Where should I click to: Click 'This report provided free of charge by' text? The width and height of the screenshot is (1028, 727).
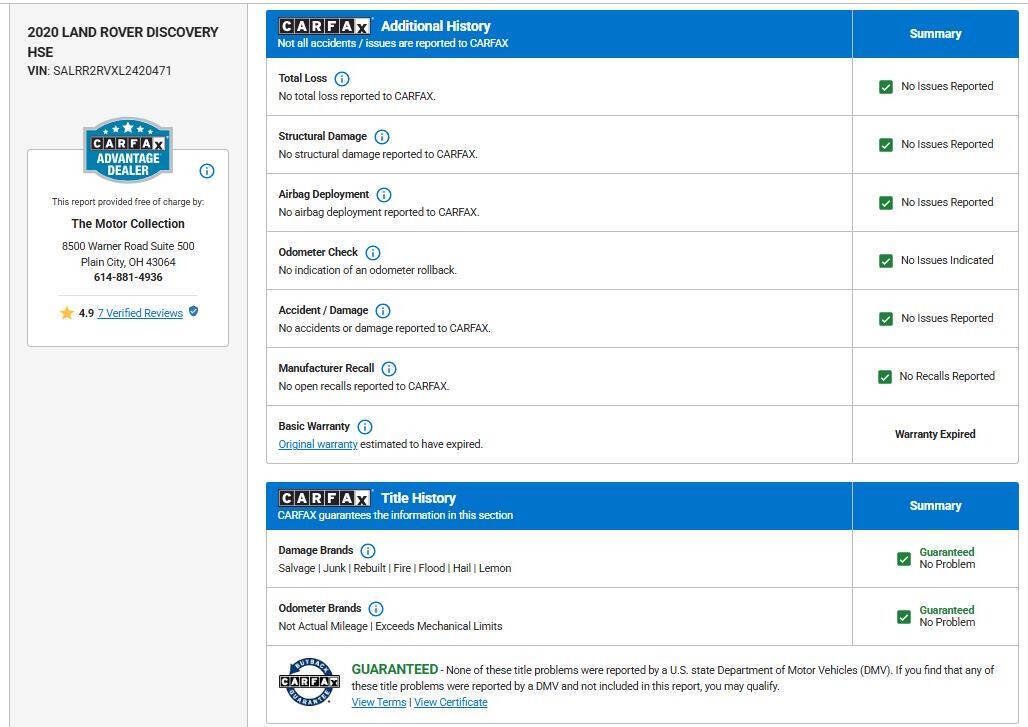[x=128, y=202]
